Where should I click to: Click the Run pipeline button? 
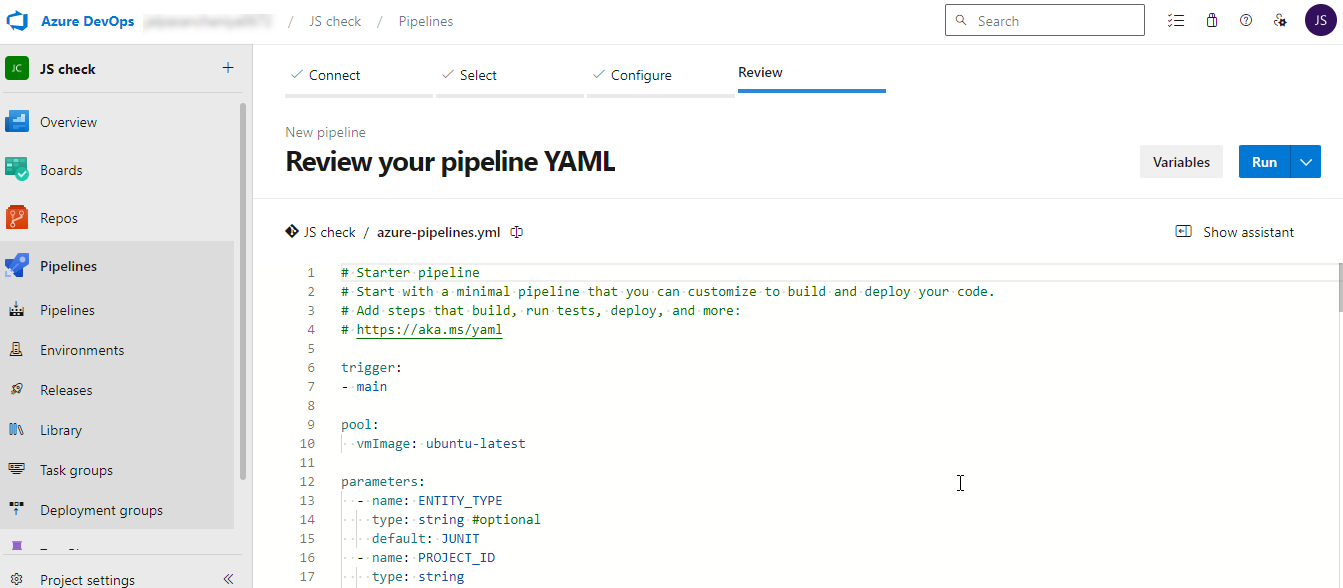click(1264, 162)
